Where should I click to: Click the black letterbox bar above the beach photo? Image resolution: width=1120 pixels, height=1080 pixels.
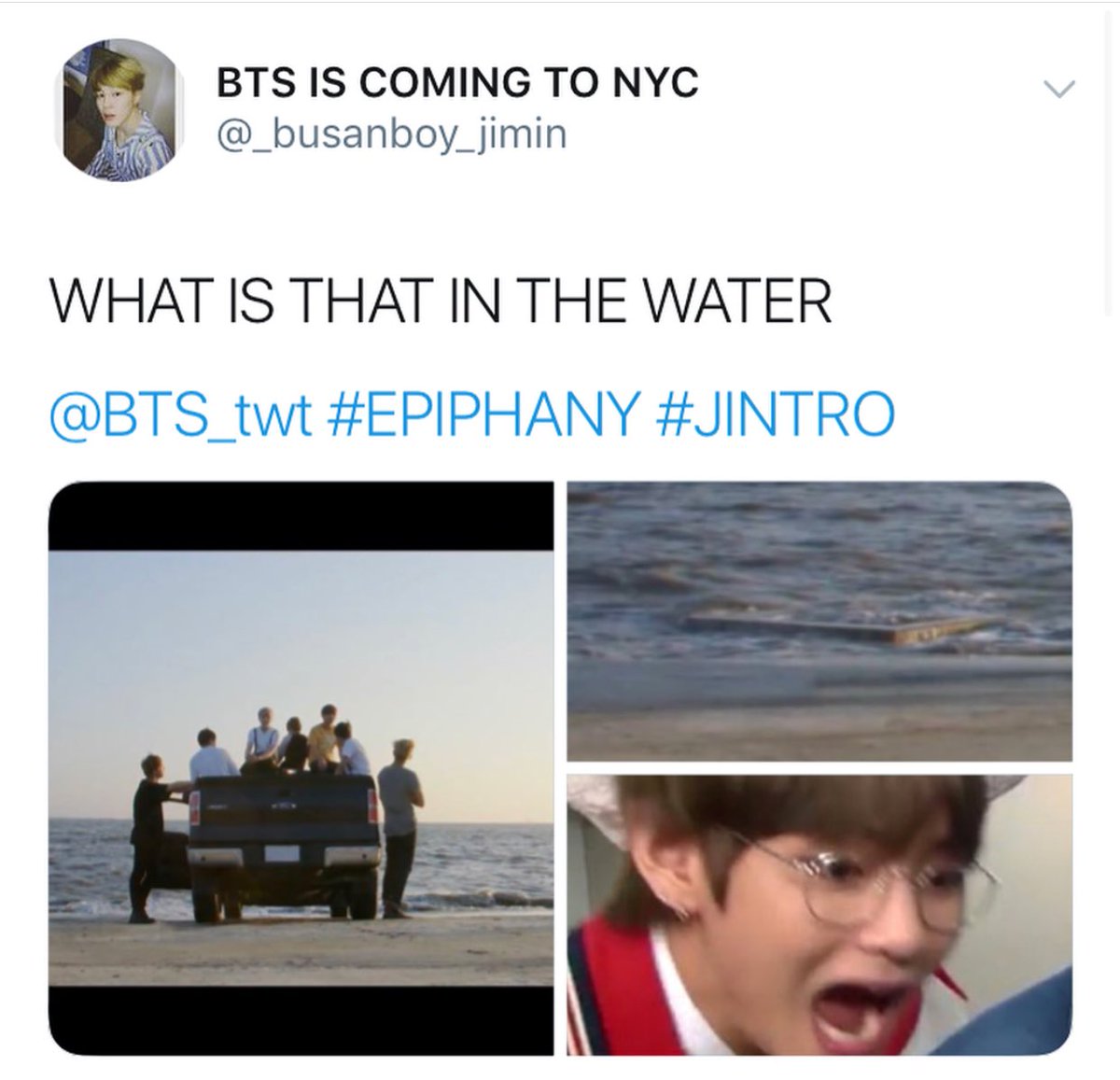point(301,516)
